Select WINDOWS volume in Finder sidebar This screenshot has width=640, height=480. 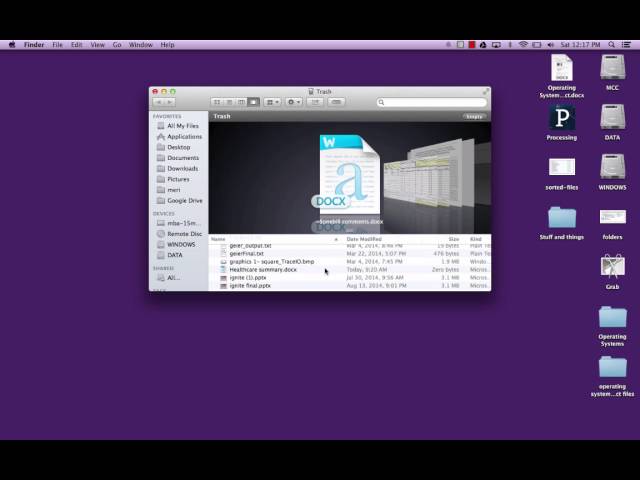[x=176, y=244]
